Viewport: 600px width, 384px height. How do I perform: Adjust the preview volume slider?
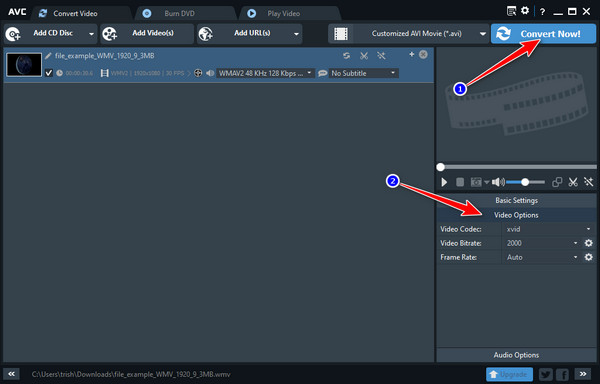pyautogui.click(x=525, y=182)
